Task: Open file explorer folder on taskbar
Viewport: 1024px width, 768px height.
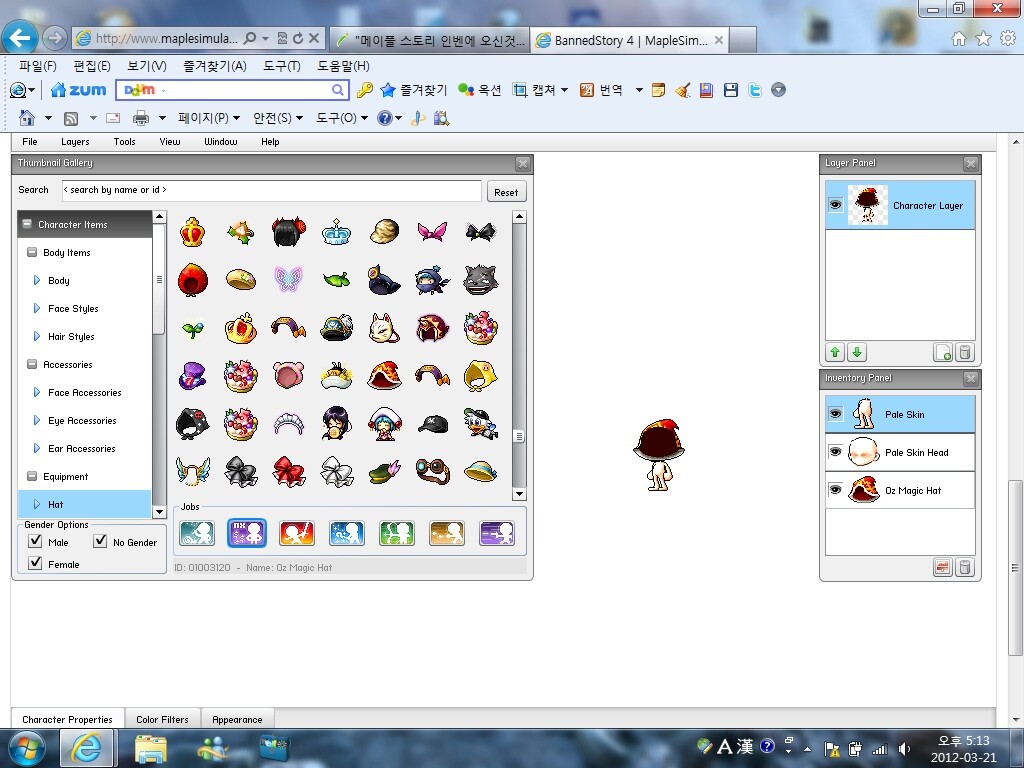Action: 151,748
